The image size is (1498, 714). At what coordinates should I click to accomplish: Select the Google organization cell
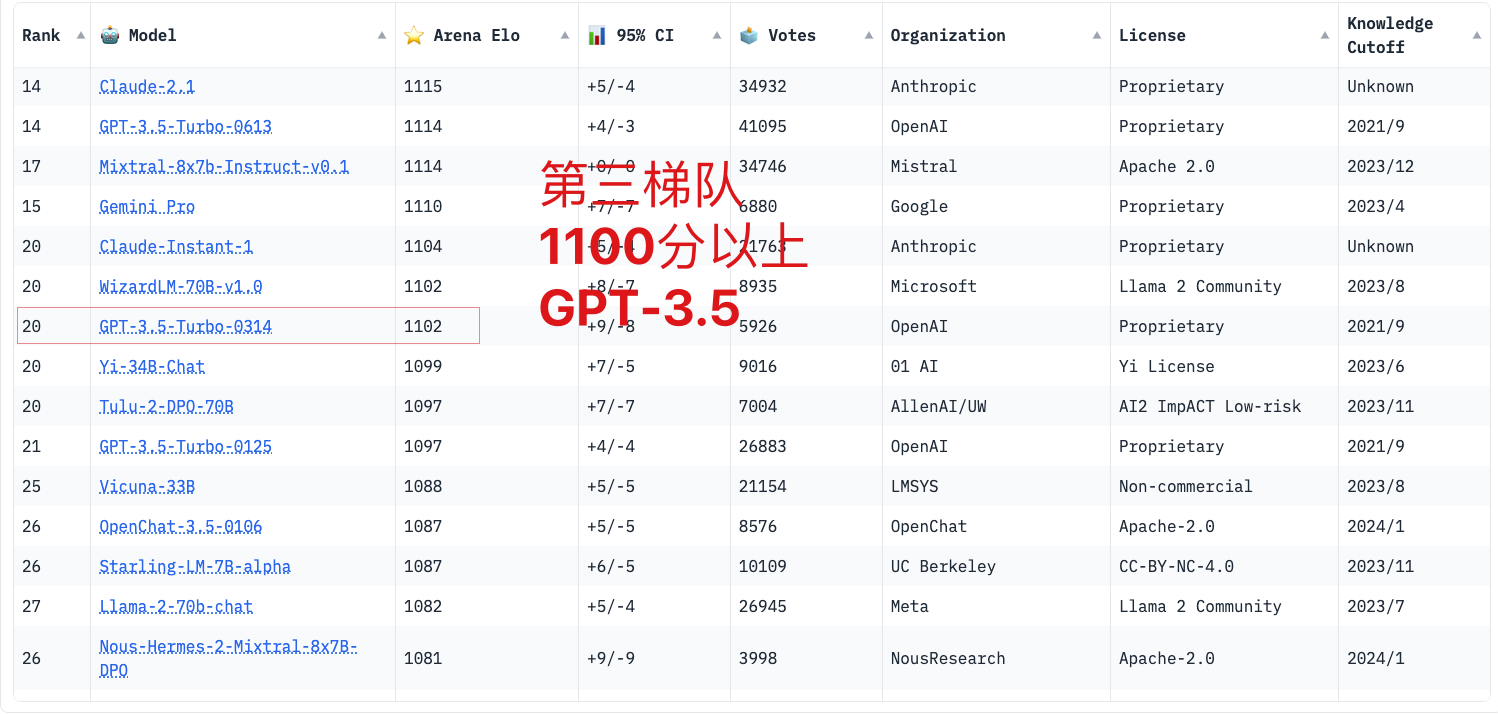click(919, 206)
